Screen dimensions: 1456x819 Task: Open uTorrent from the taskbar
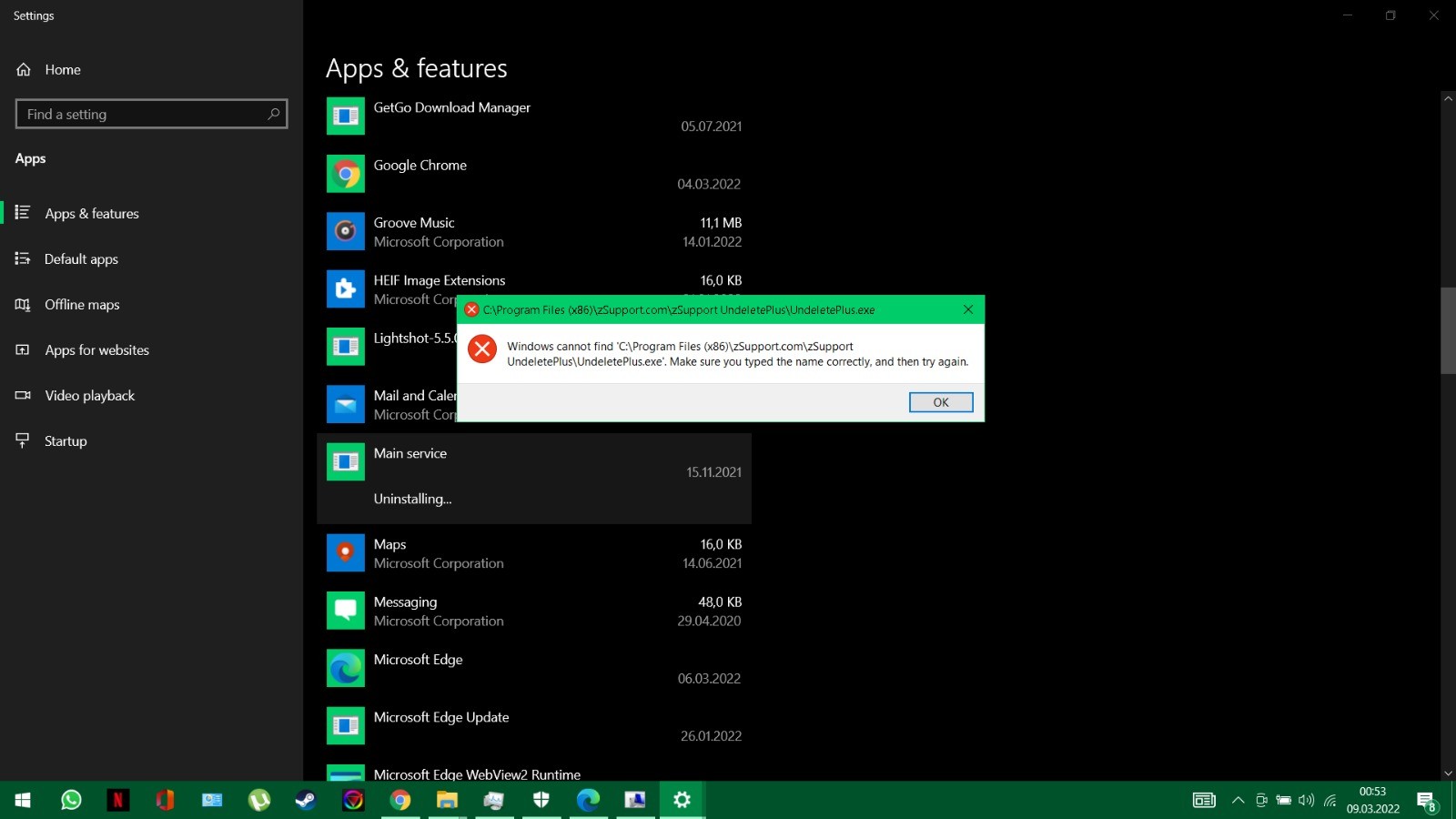pos(259,800)
